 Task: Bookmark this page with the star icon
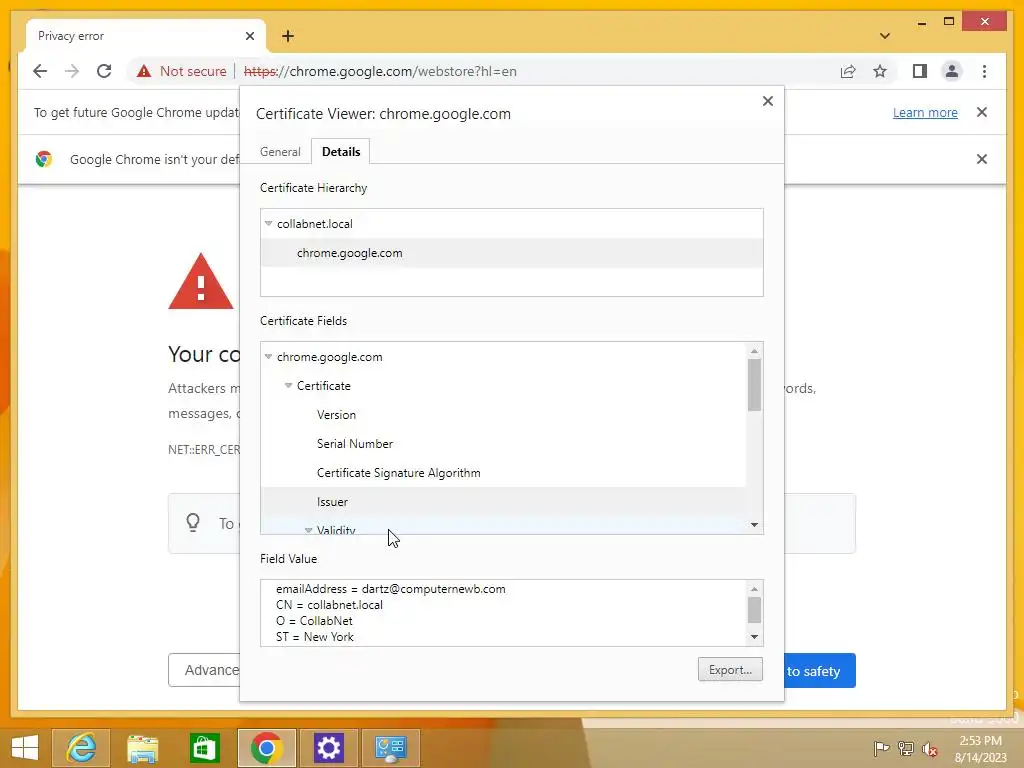880,71
